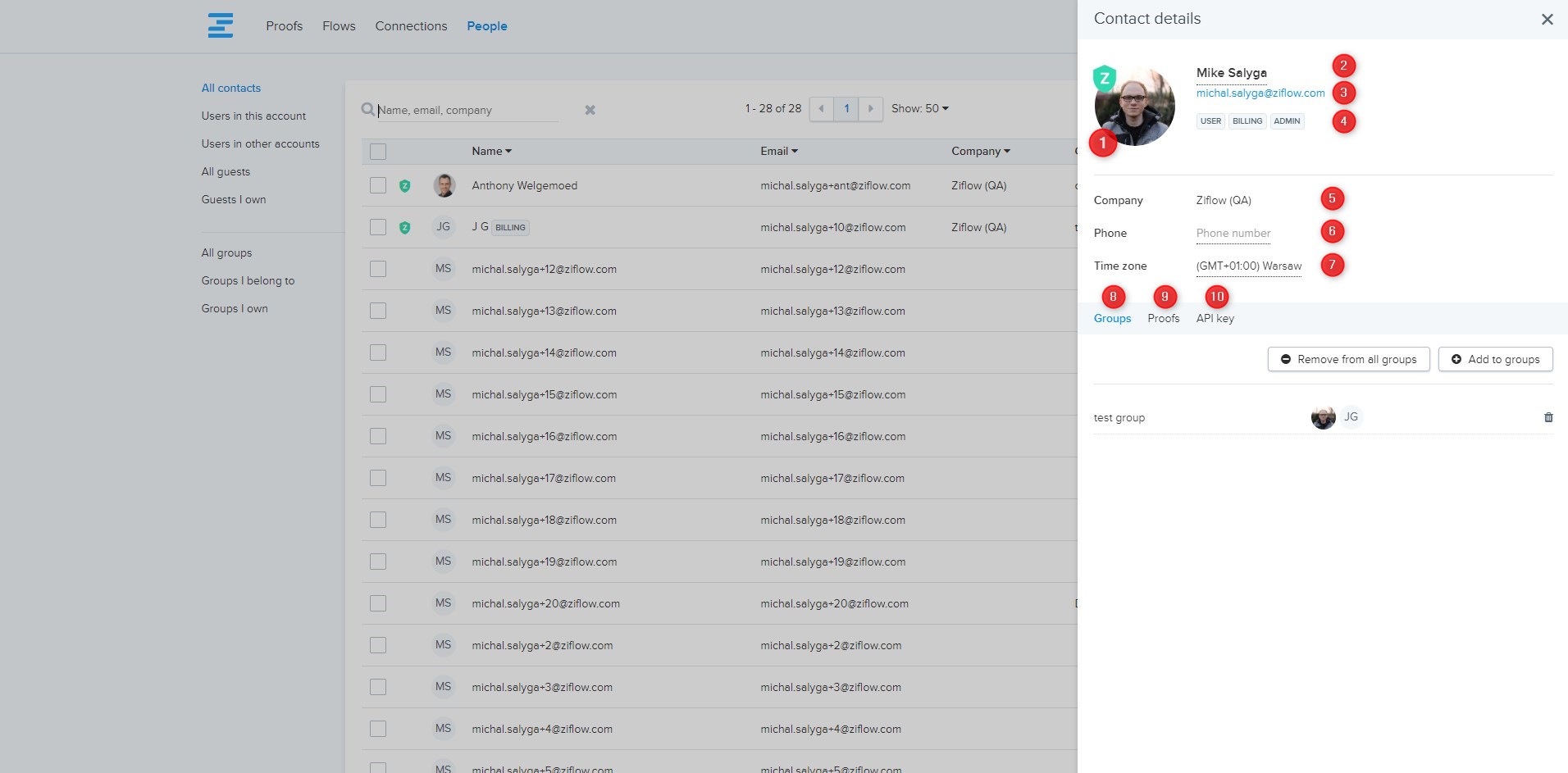Screen dimensions: 1568x773
Task: Click the Ziflow logo icon
Action: coord(221,25)
